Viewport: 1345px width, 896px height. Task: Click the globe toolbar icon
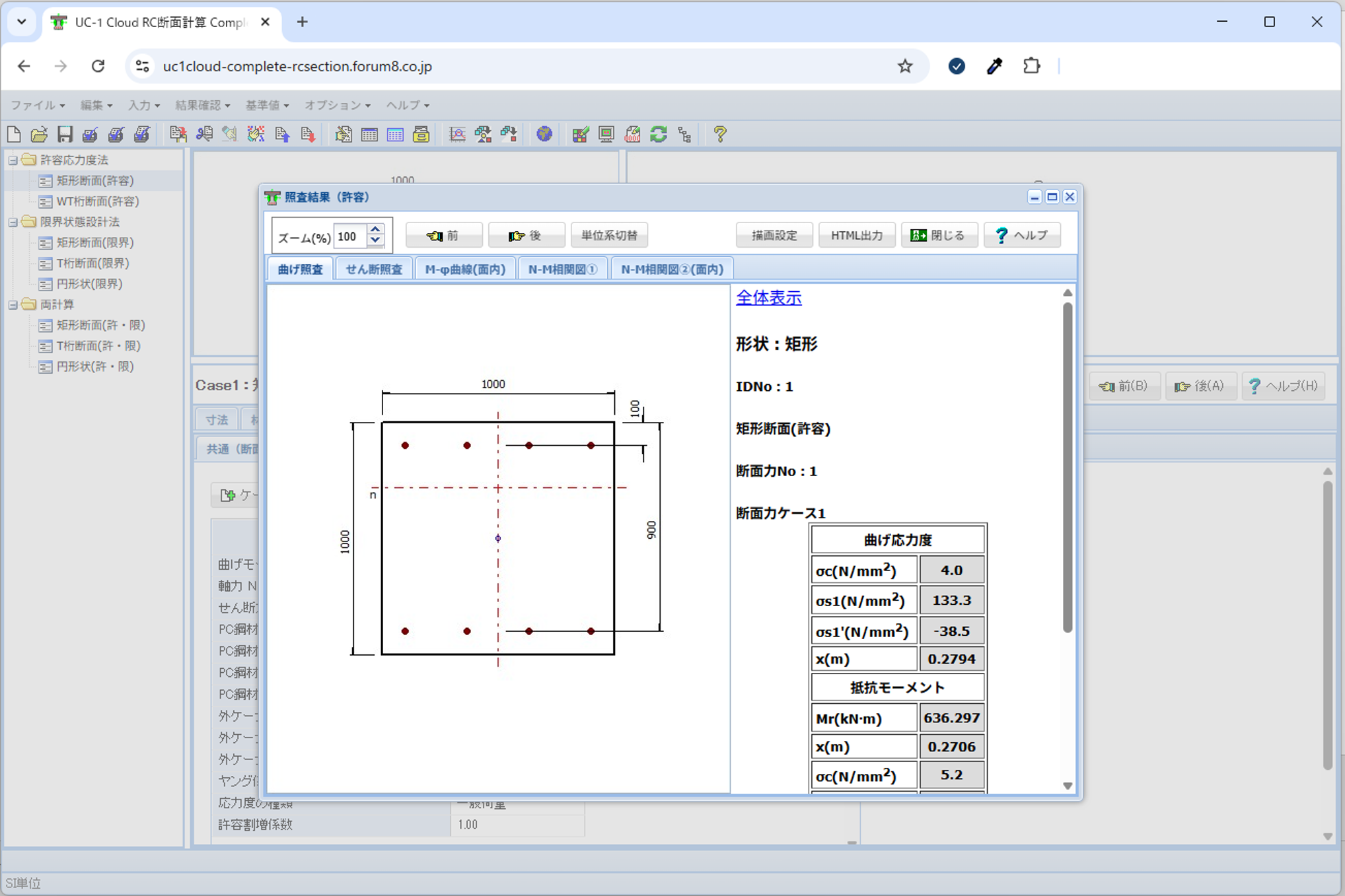544,135
